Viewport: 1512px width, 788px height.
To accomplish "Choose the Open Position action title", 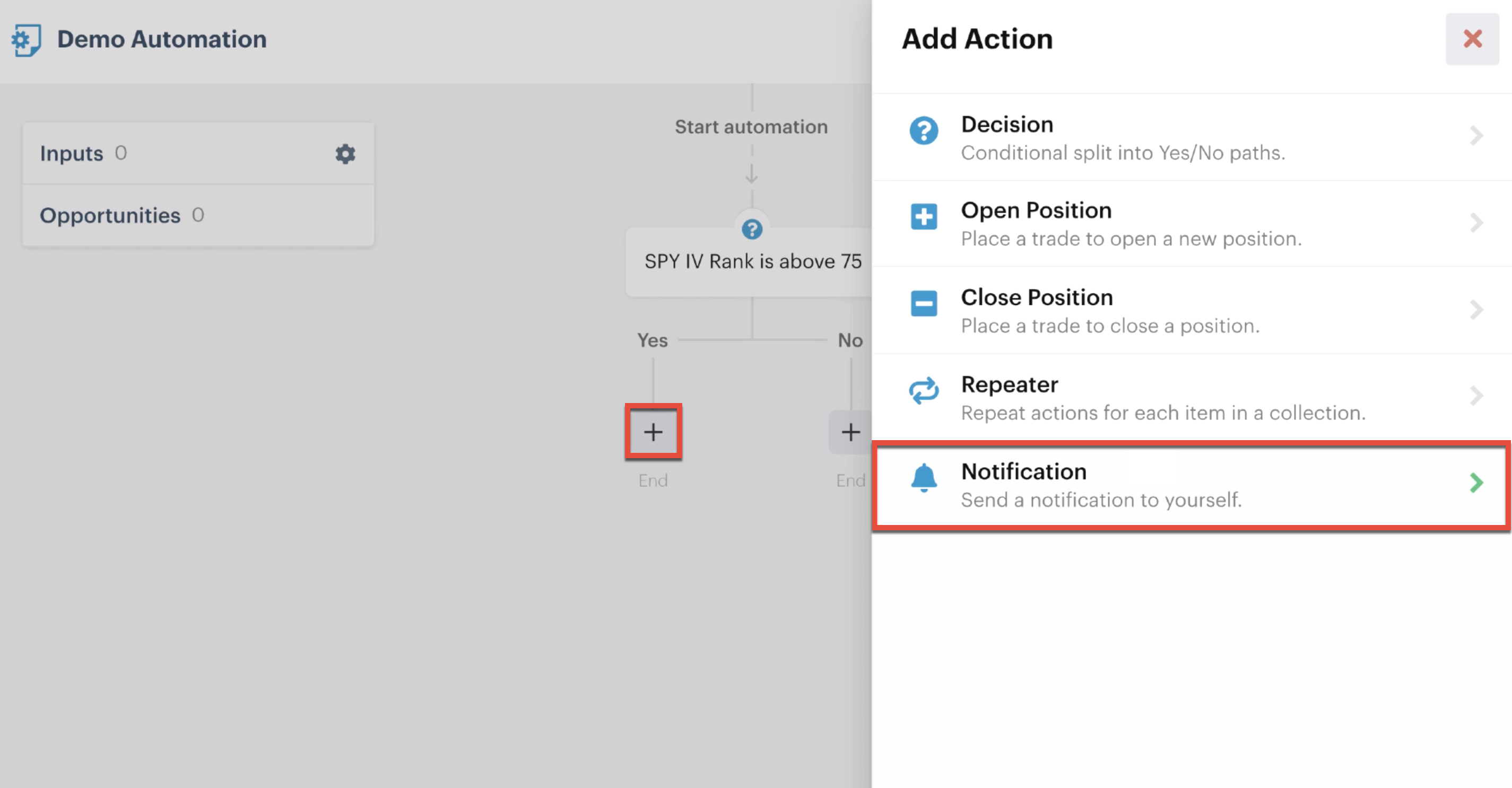I will [x=1036, y=210].
